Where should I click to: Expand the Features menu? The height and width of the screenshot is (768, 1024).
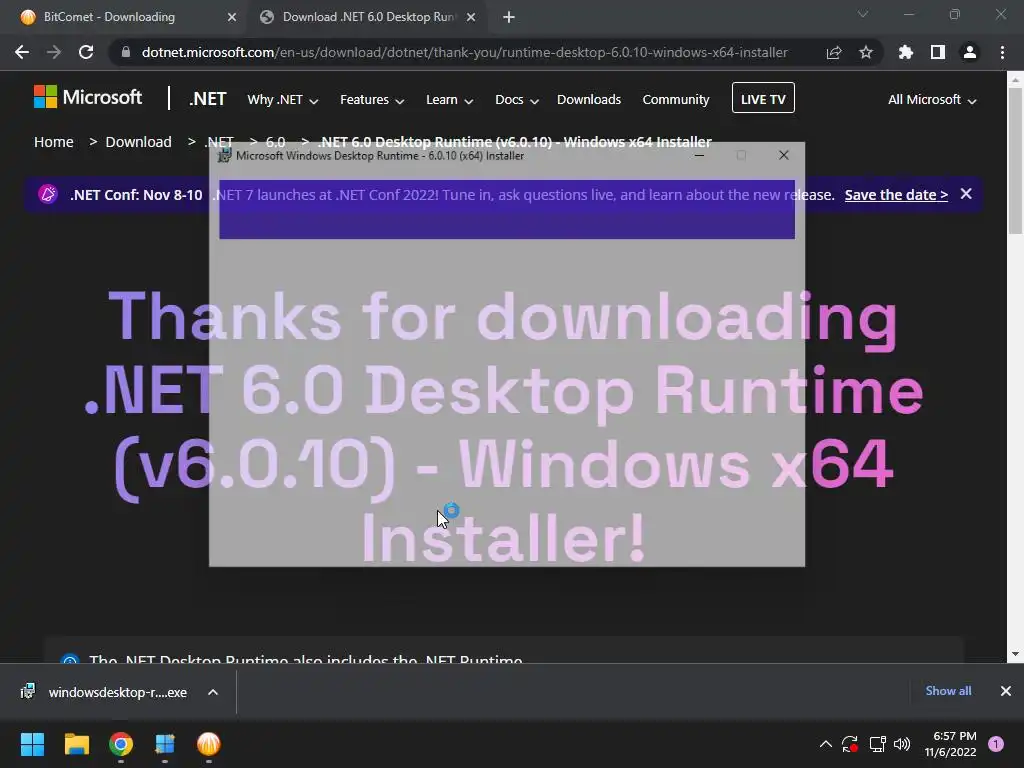[372, 100]
